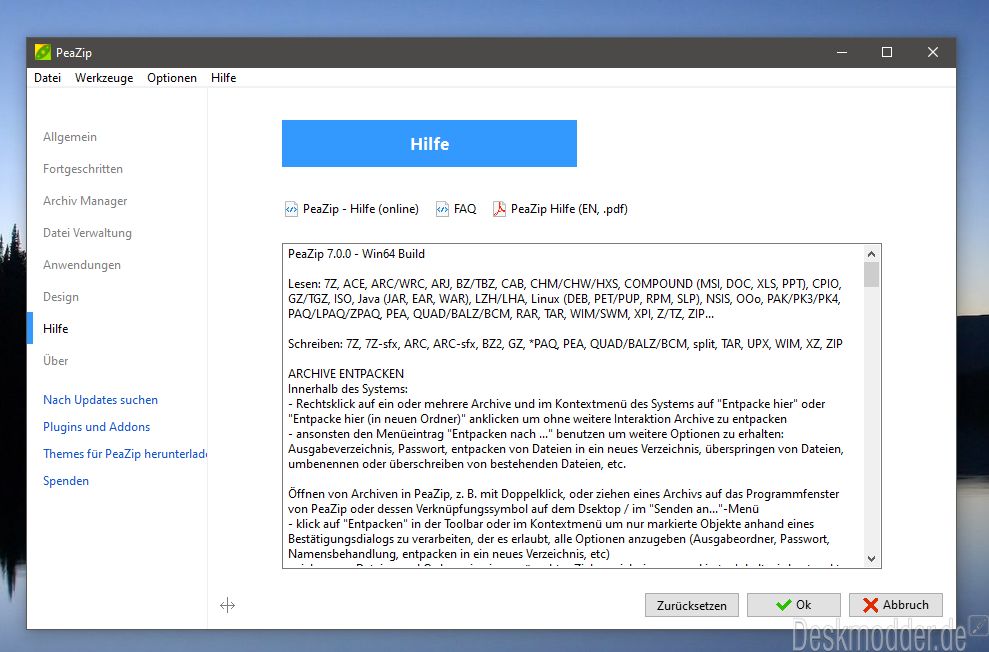Minimize the PeaZip window
This screenshot has width=989, height=652.
click(x=841, y=52)
